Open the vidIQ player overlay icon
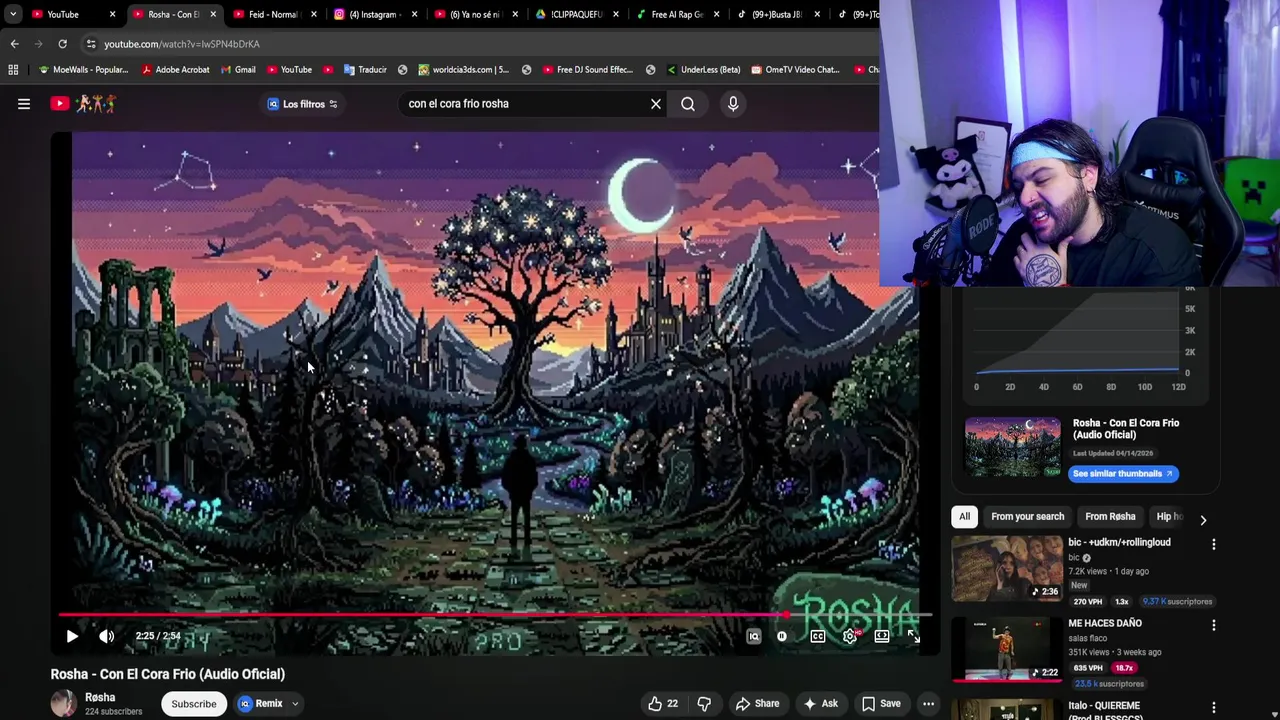This screenshot has height=720, width=1280. [x=754, y=636]
